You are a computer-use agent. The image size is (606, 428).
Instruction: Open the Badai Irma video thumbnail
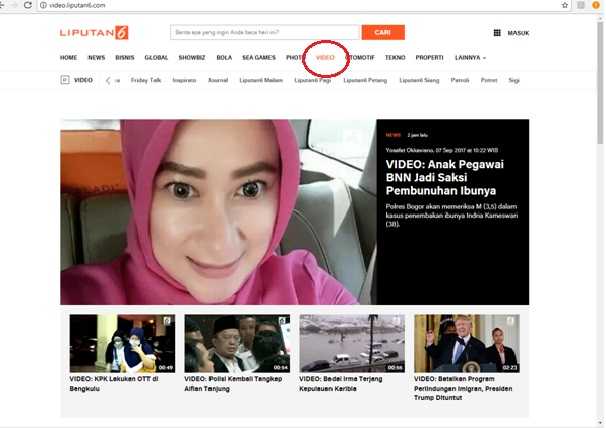point(352,343)
